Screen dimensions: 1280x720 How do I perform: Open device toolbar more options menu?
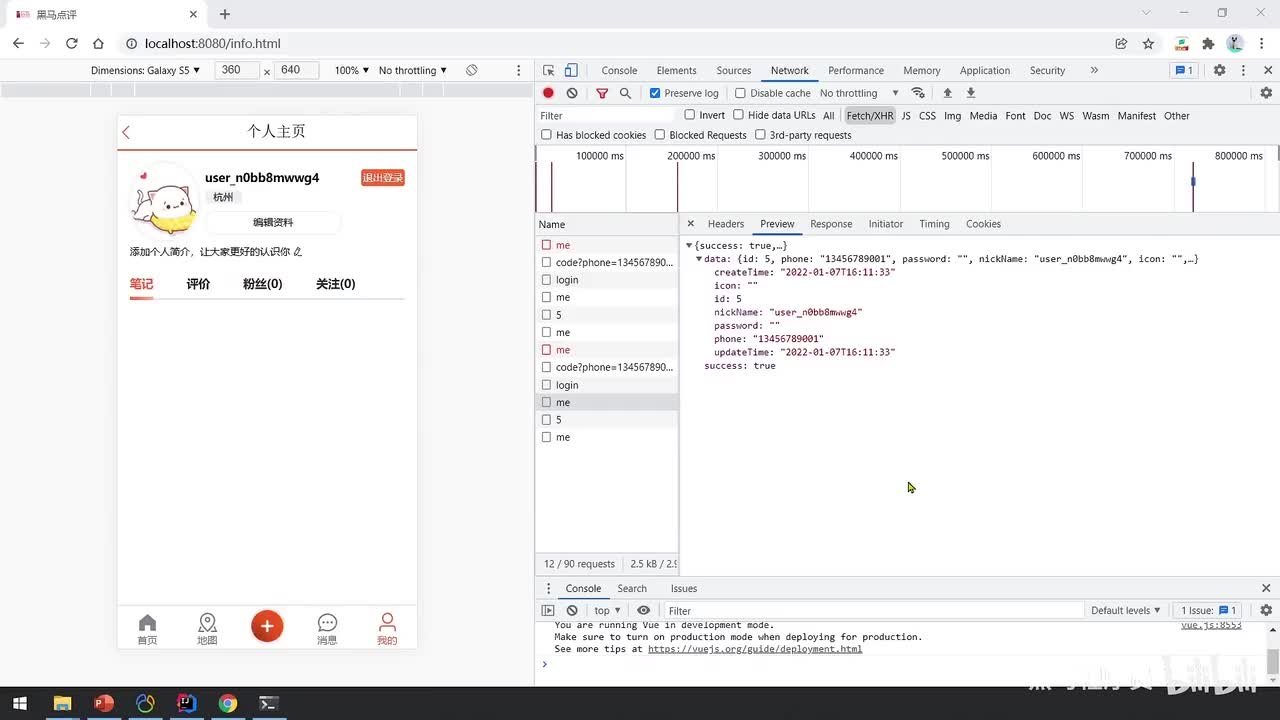[518, 70]
